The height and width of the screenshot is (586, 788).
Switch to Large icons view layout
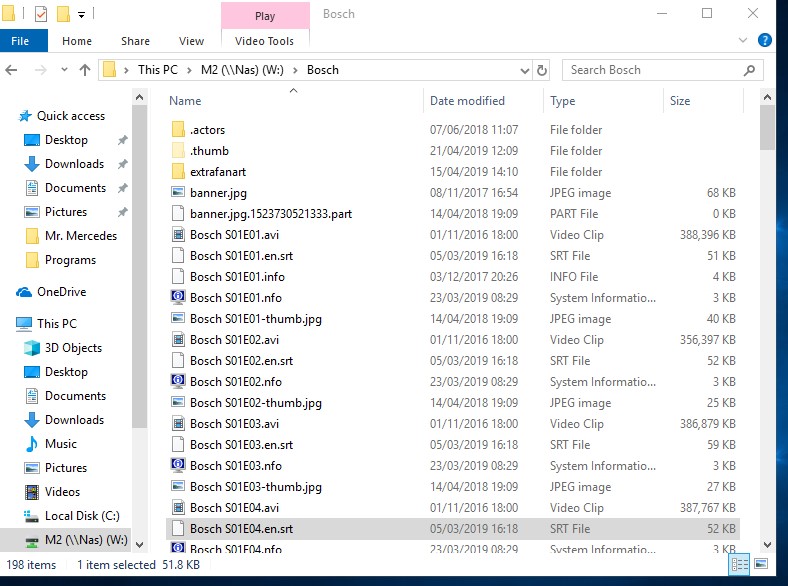pos(761,564)
